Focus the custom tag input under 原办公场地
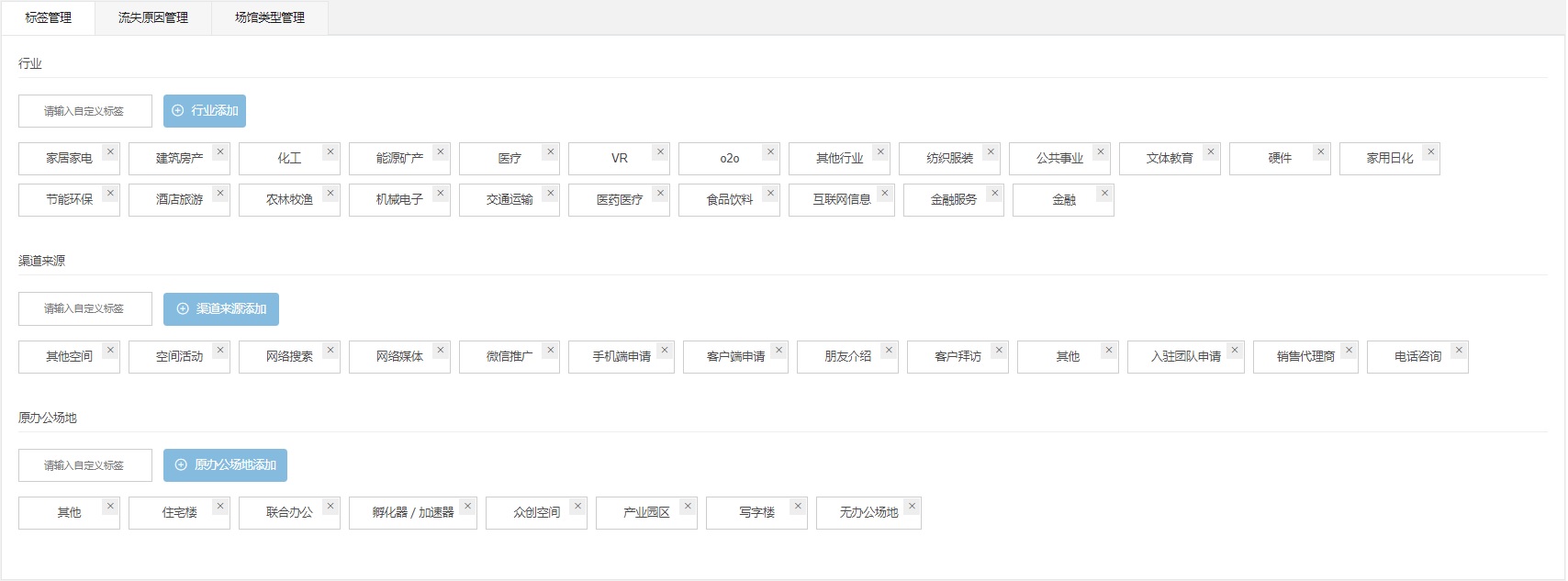 (85, 465)
